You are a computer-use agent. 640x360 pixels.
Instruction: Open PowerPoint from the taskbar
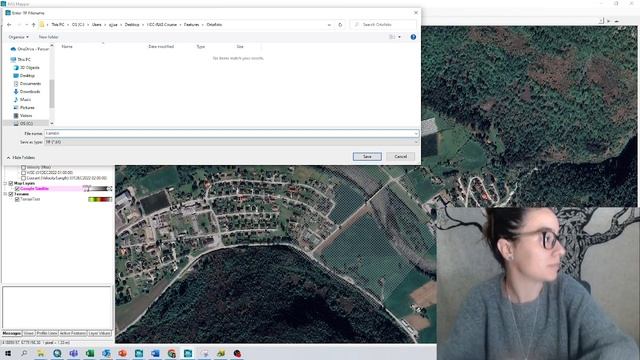pyautogui.click(x=122, y=353)
